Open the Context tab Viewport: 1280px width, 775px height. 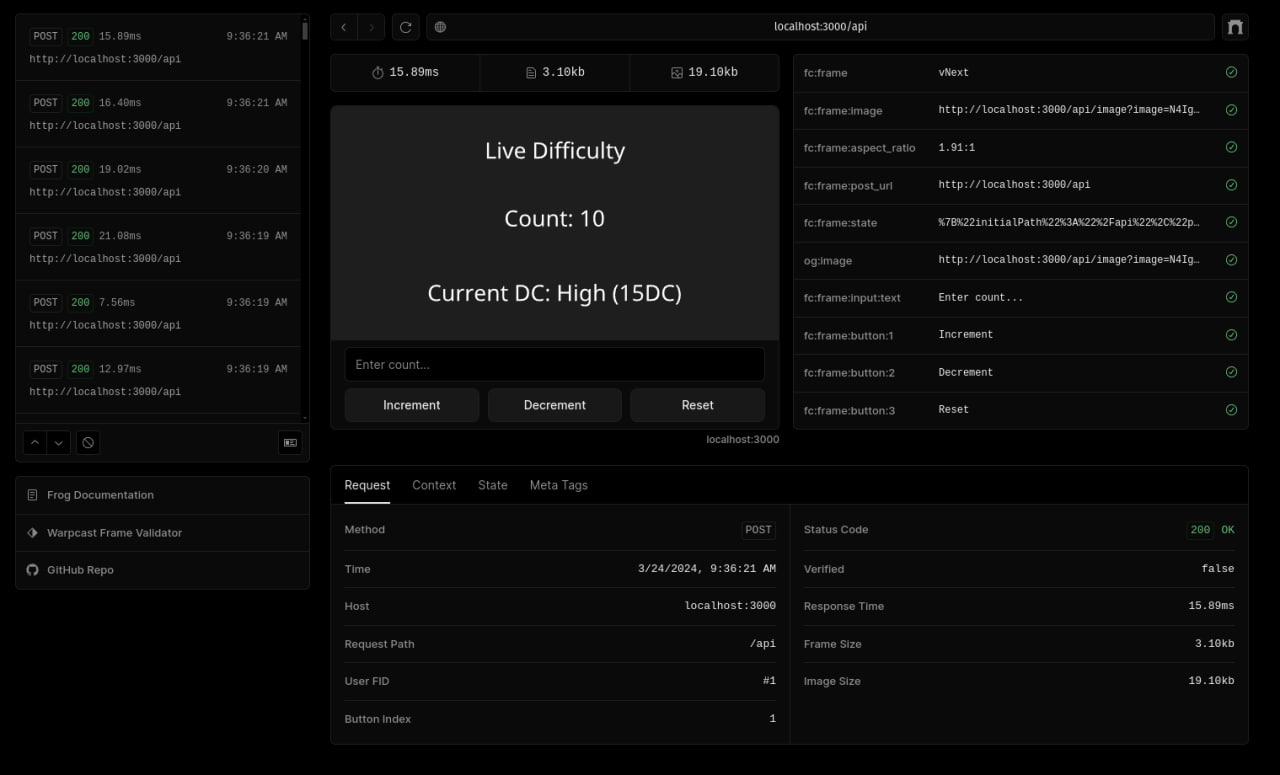click(434, 485)
